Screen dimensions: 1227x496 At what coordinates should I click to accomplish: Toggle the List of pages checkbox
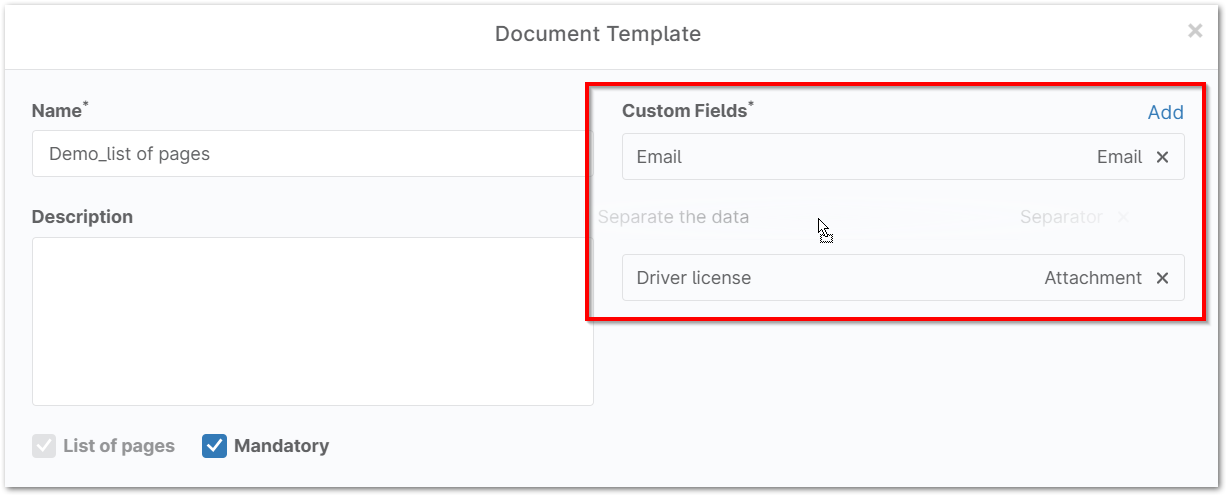[x=44, y=446]
